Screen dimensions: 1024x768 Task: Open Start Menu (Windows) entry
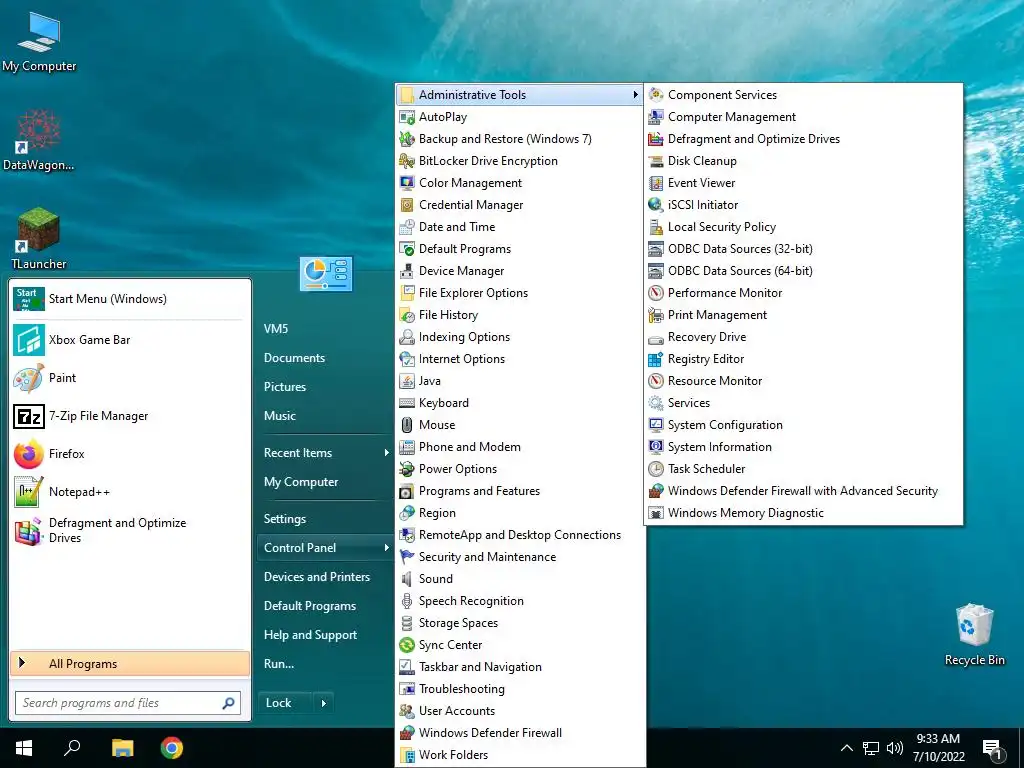click(128, 299)
